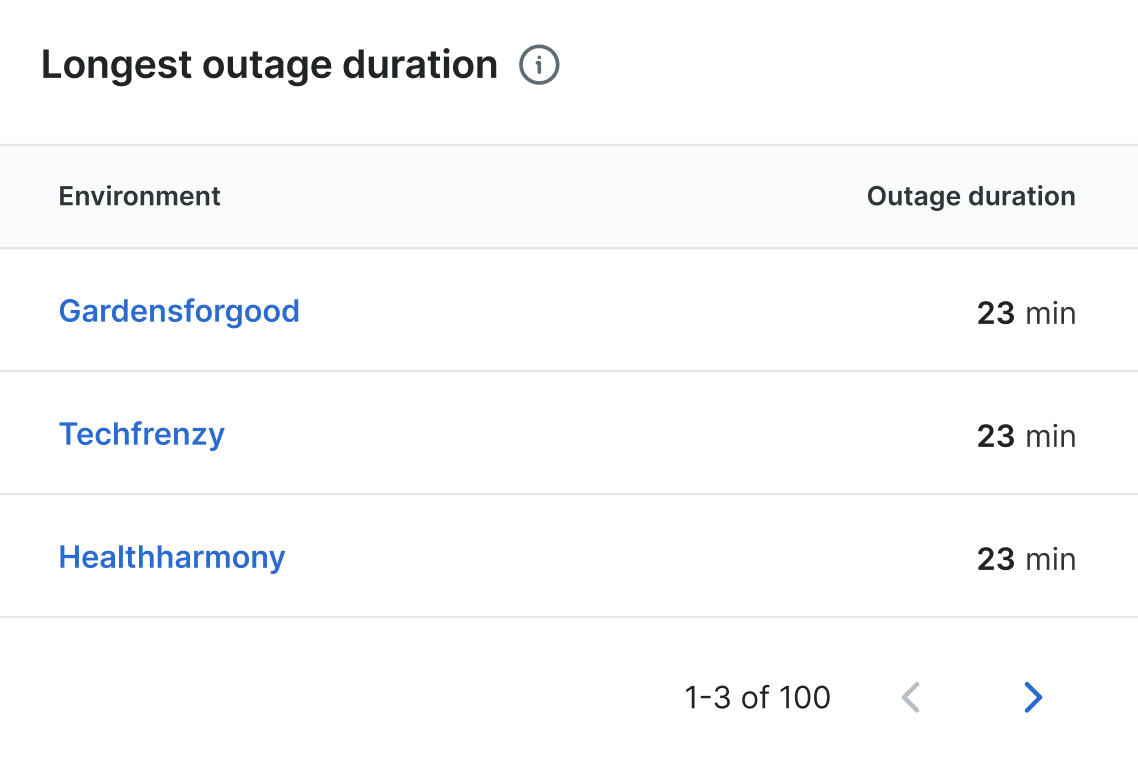1138x758 pixels.
Task: Click the Outage duration column header
Action: (971, 196)
